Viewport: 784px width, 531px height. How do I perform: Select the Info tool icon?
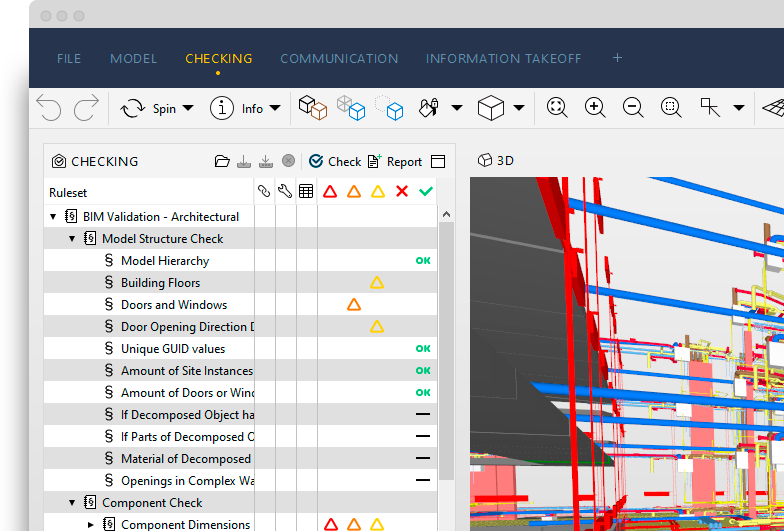click(x=224, y=108)
